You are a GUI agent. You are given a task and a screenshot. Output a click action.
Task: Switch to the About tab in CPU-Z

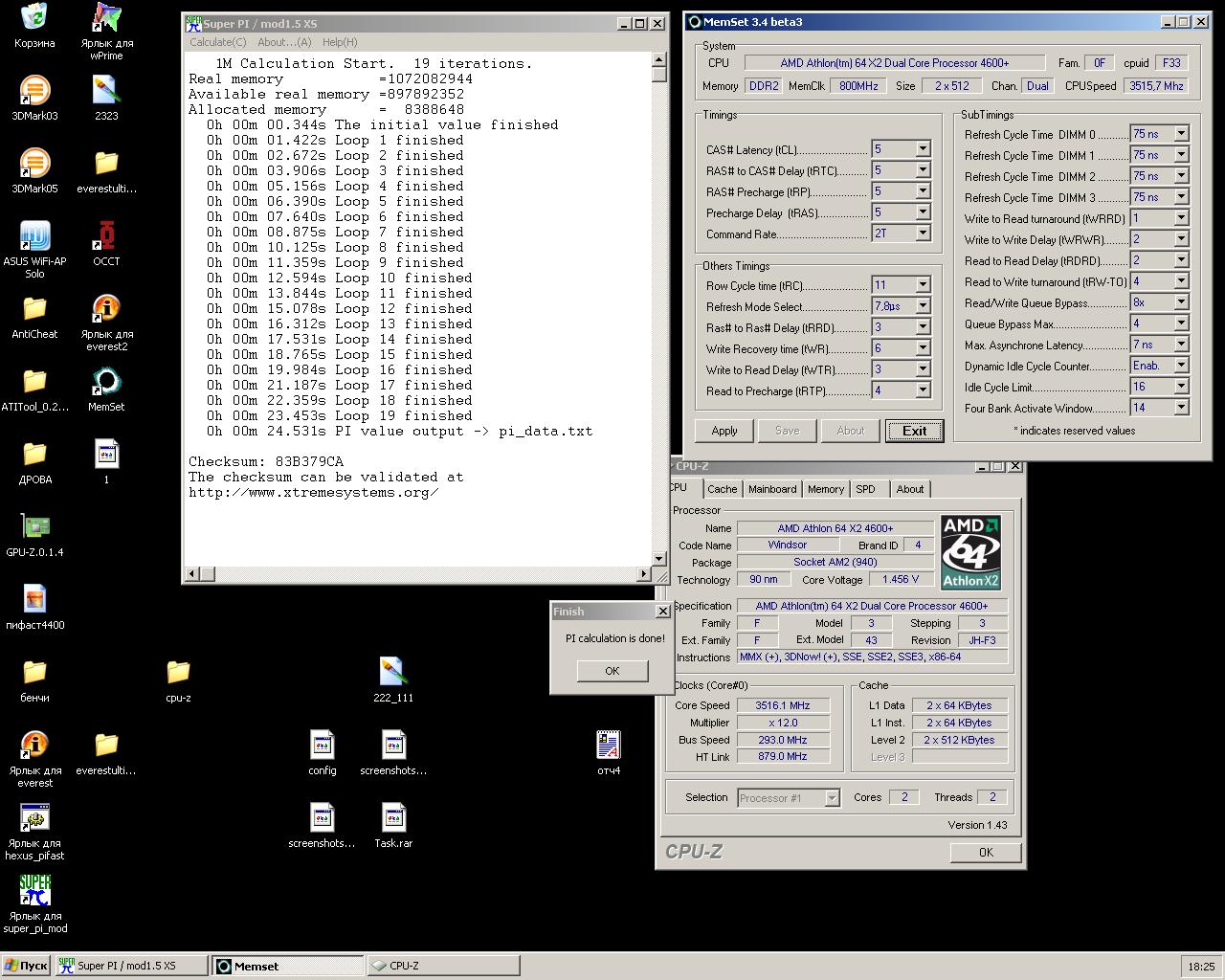(910, 489)
